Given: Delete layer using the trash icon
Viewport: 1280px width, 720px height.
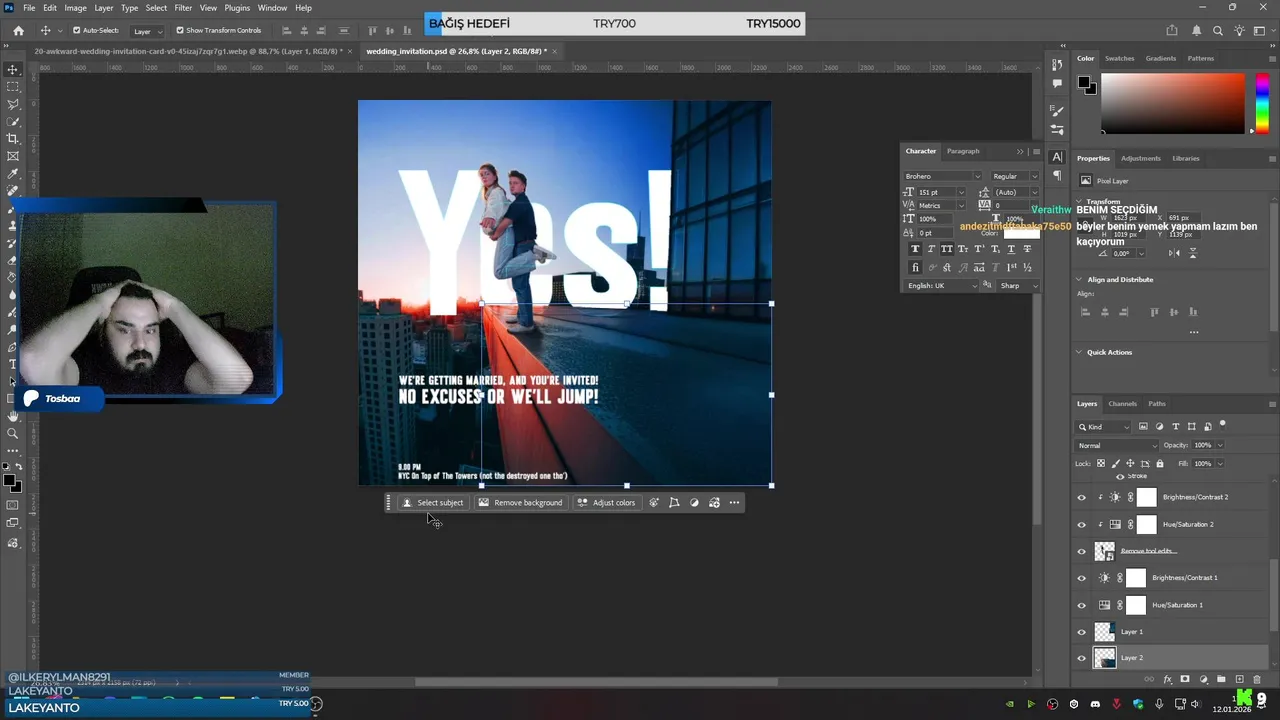Looking at the screenshot, I should click(x=1257, y=679).
